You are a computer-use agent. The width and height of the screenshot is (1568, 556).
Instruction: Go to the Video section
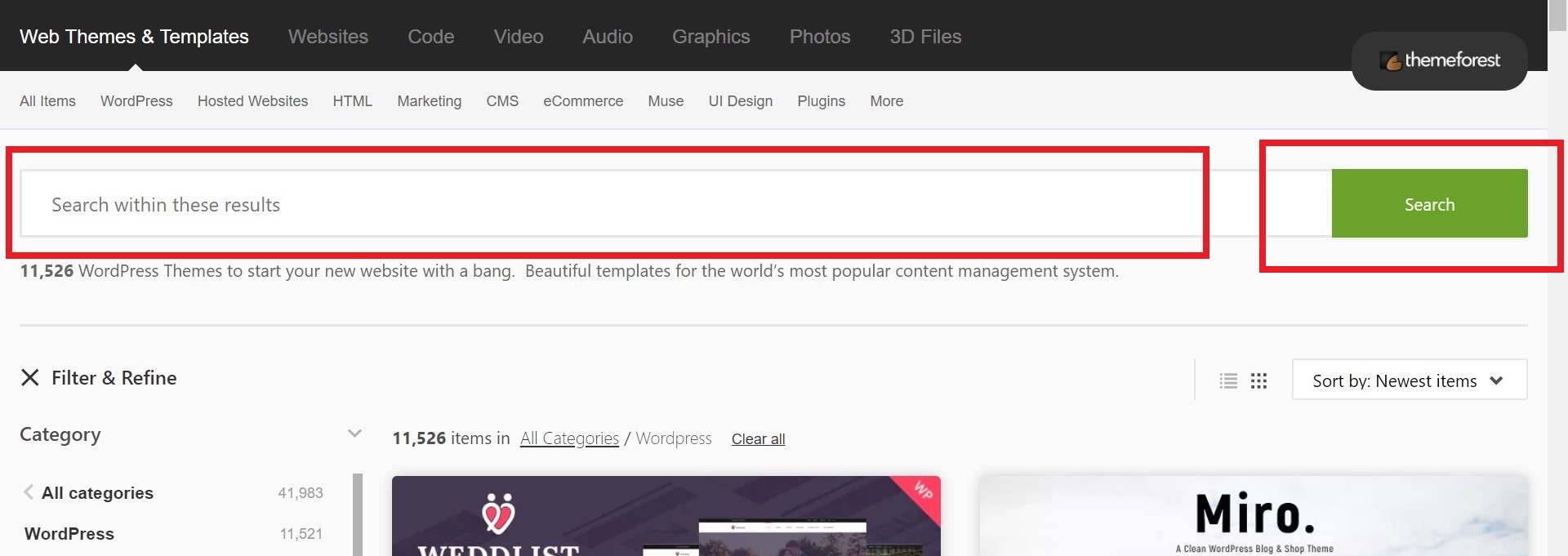pos(518,37)
